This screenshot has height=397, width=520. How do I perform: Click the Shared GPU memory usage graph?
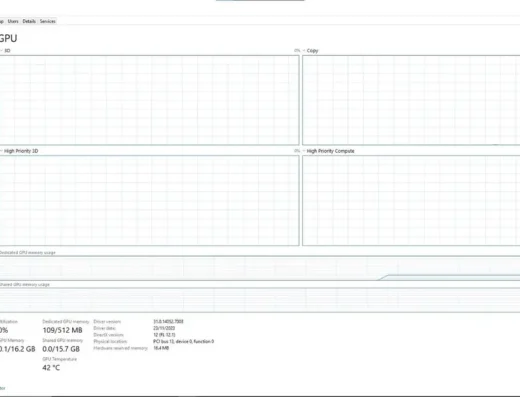click(x=260, y=300)
